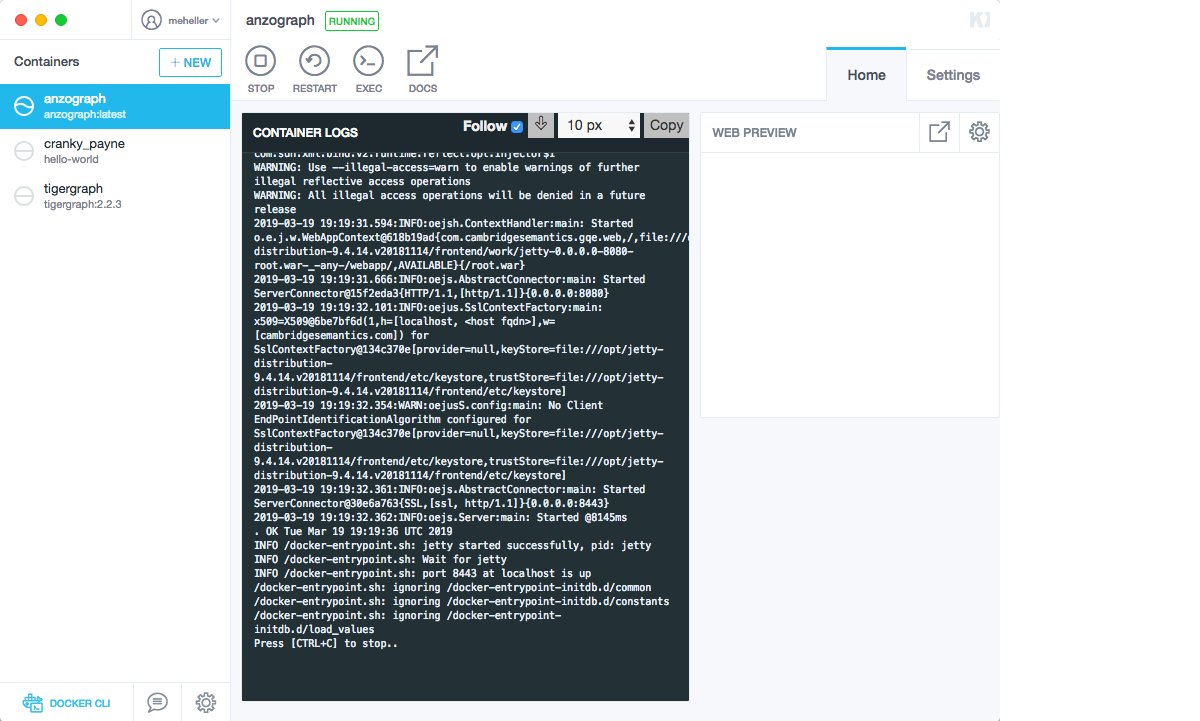Open web preview in external browser

pyautogui.click(x=939, y=132)
